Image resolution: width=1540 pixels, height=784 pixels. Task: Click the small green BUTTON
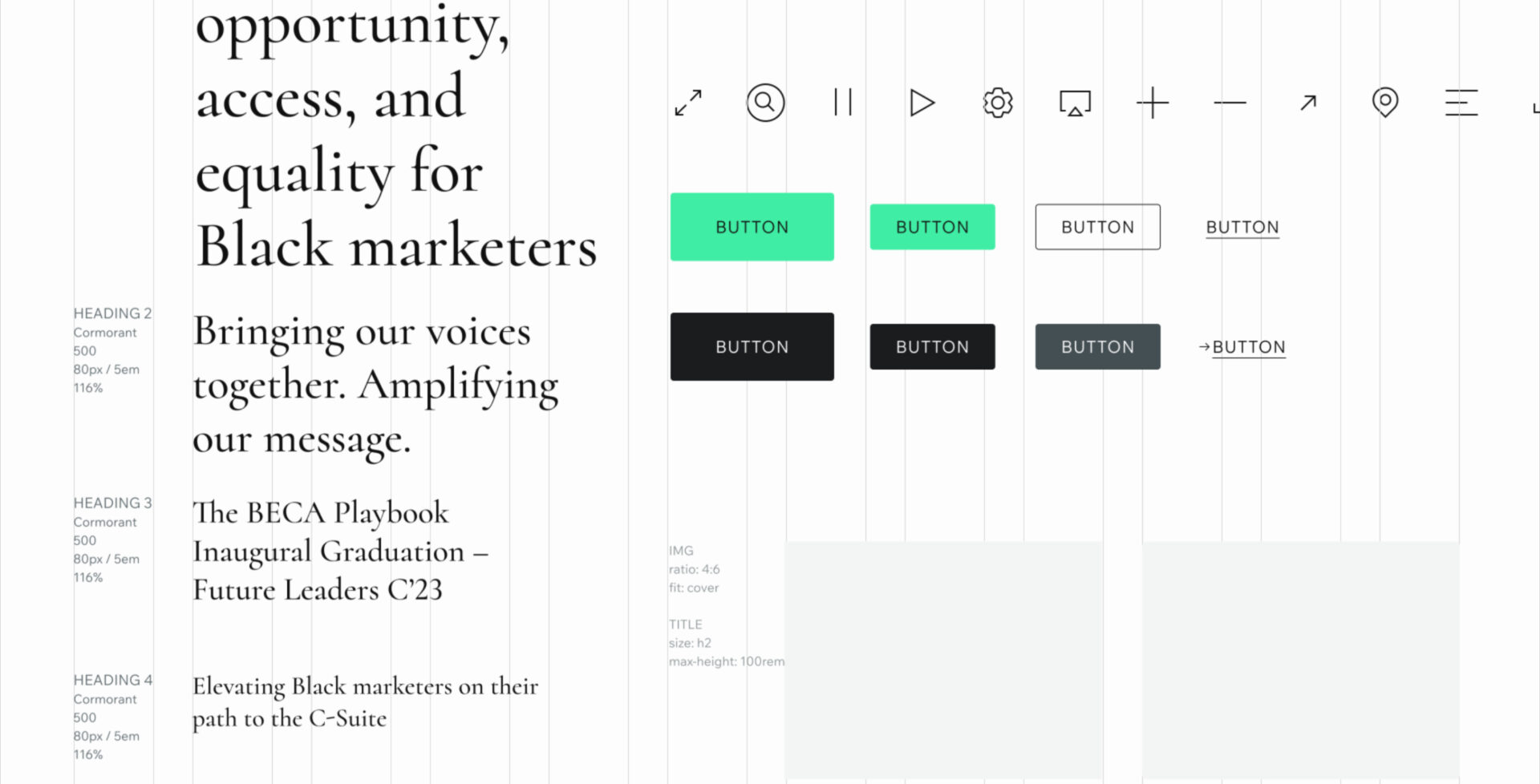click(933, 227)
